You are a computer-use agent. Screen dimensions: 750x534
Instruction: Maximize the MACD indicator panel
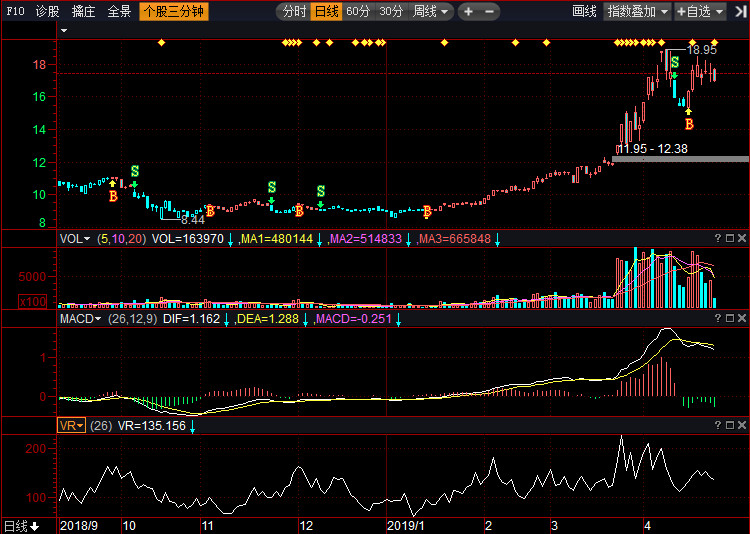coord(730,318)
